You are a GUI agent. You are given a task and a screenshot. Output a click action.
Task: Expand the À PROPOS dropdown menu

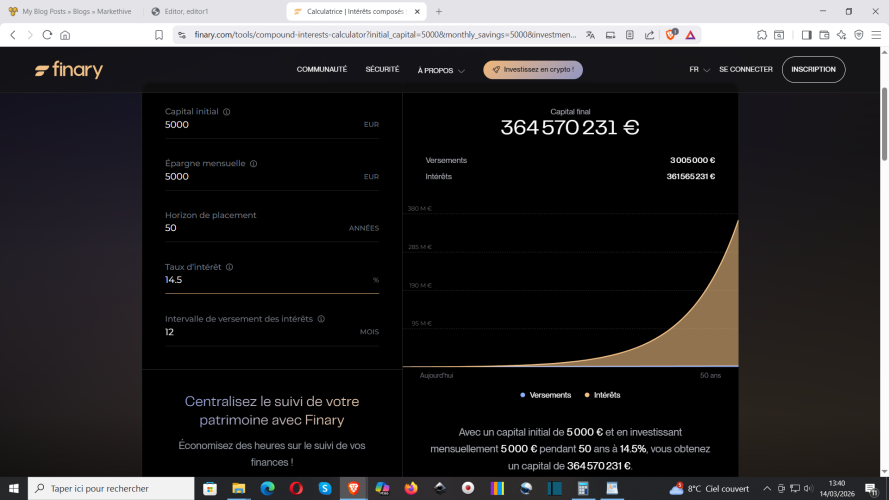[x=440, y=70]
